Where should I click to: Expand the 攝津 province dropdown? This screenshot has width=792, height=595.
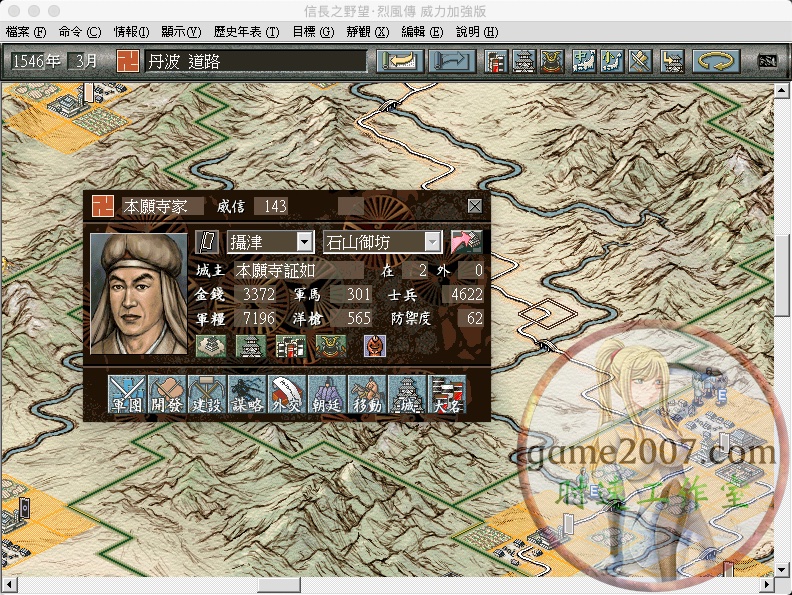coord(305,242)
